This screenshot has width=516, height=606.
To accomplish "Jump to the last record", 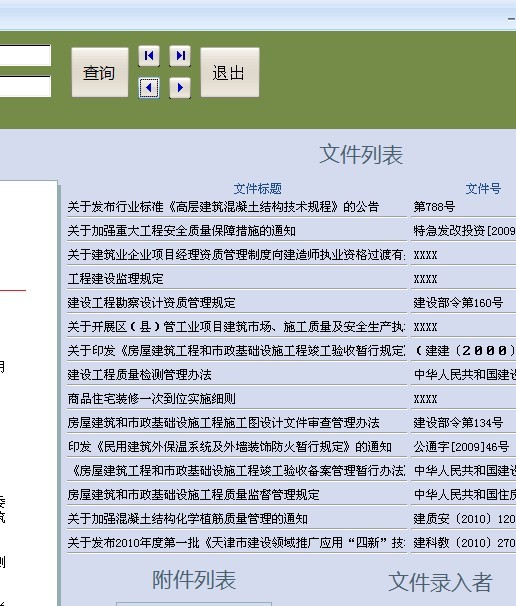I will tap(180, 56).
